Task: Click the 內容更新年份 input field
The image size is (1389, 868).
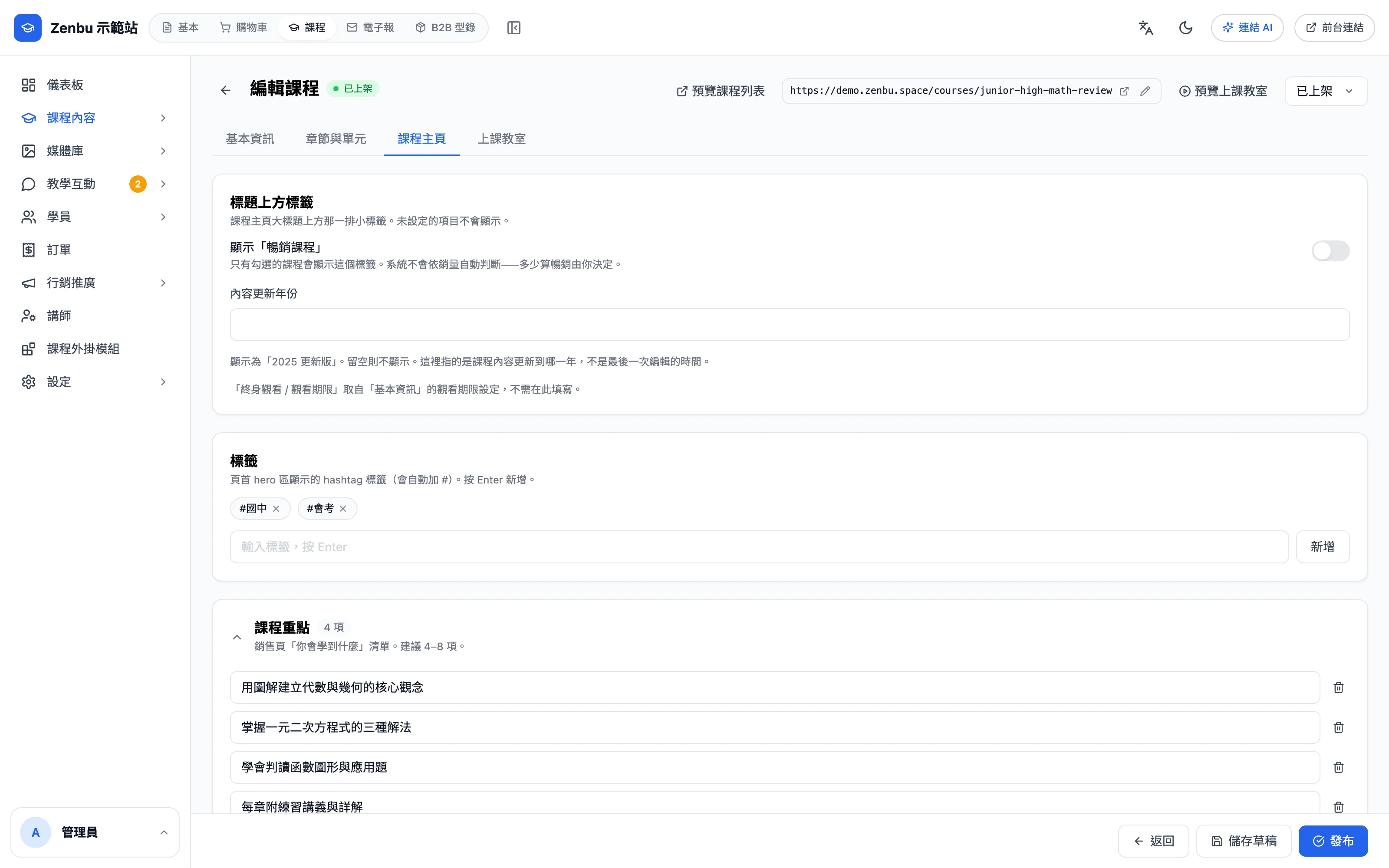Action: (790, 324)
